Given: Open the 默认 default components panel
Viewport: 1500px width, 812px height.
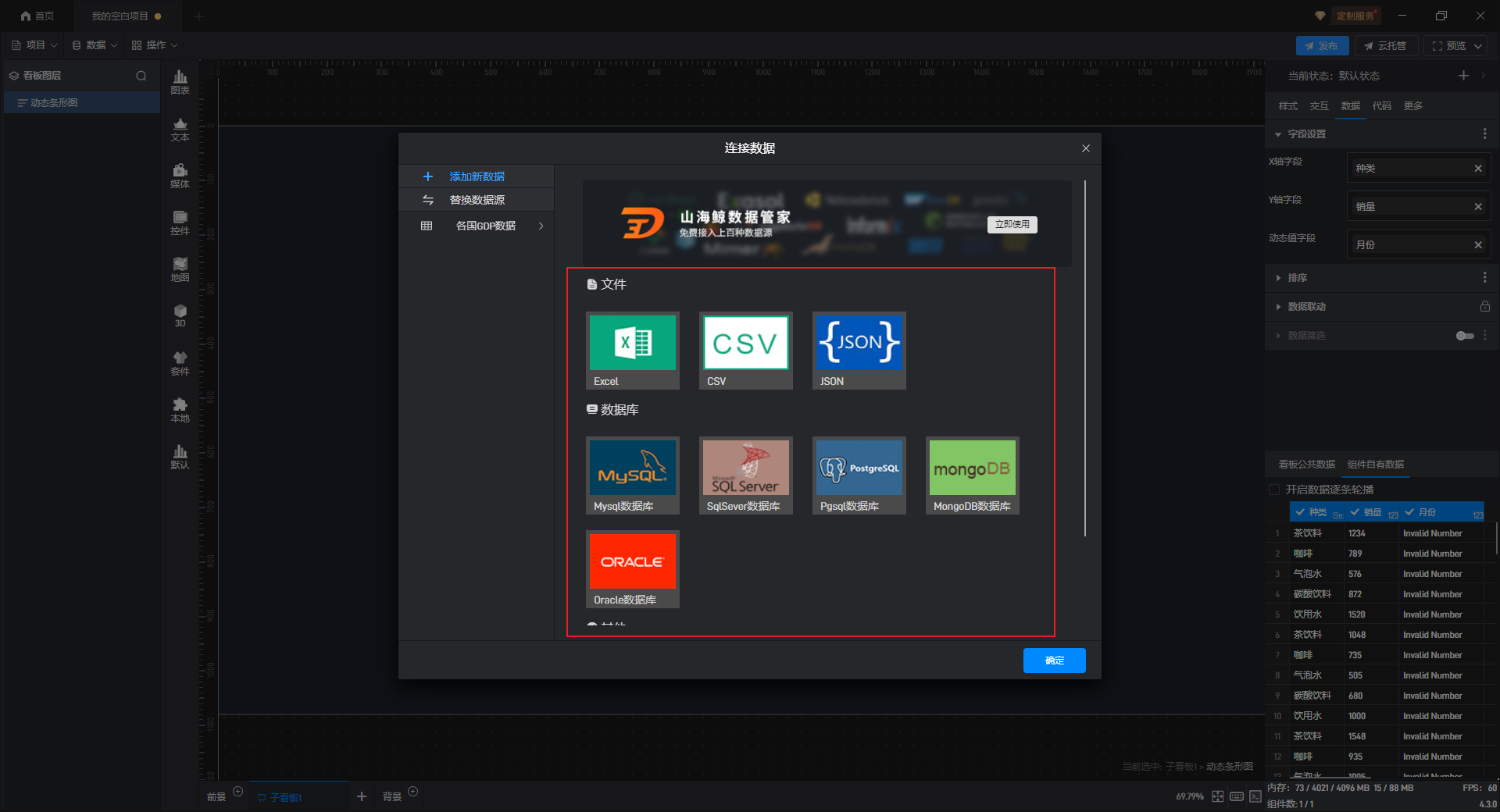Looking at the screenshot, I should tap(180, 457).
